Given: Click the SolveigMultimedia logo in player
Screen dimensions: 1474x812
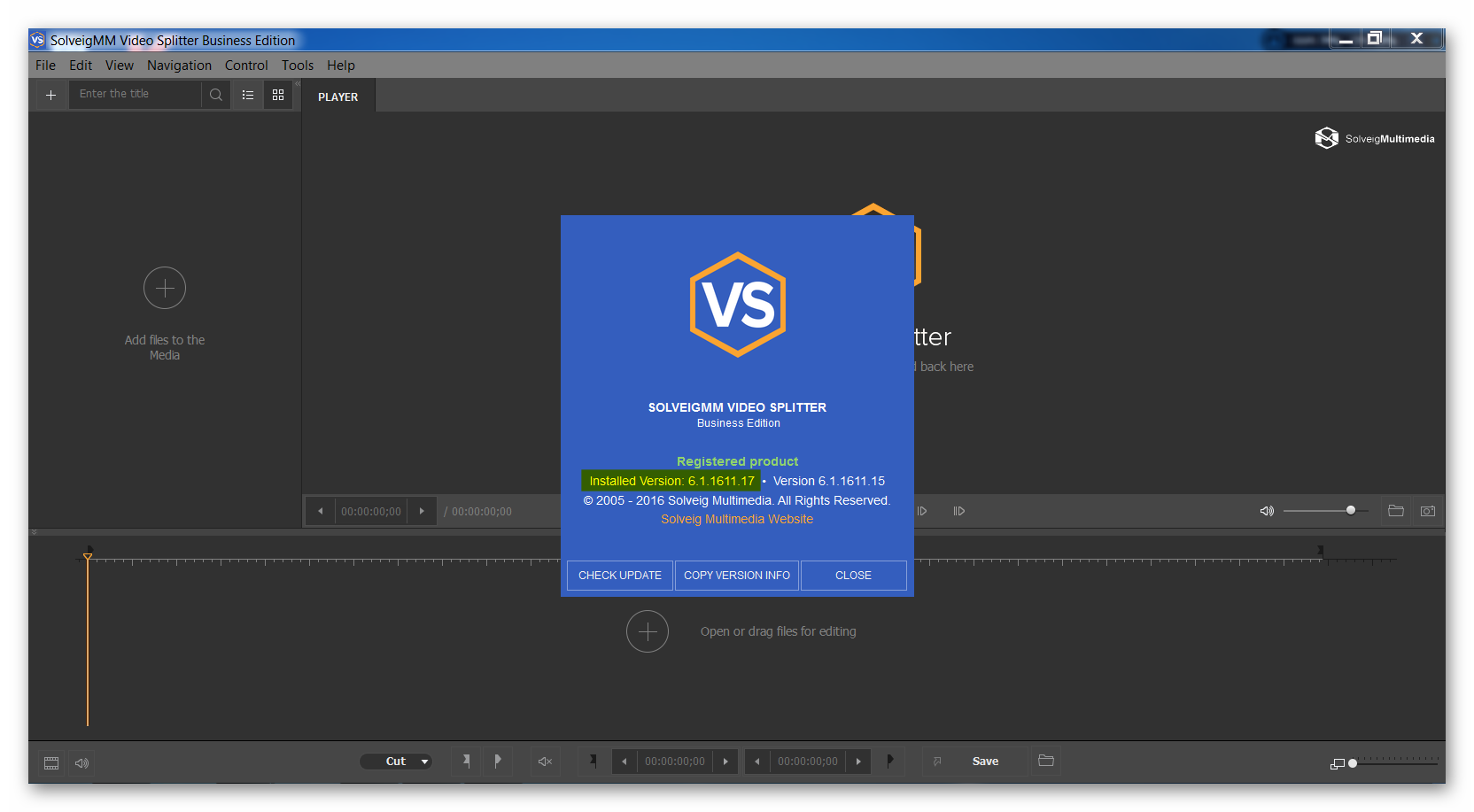Looking at the screenshot, I should pos(1375,138).
